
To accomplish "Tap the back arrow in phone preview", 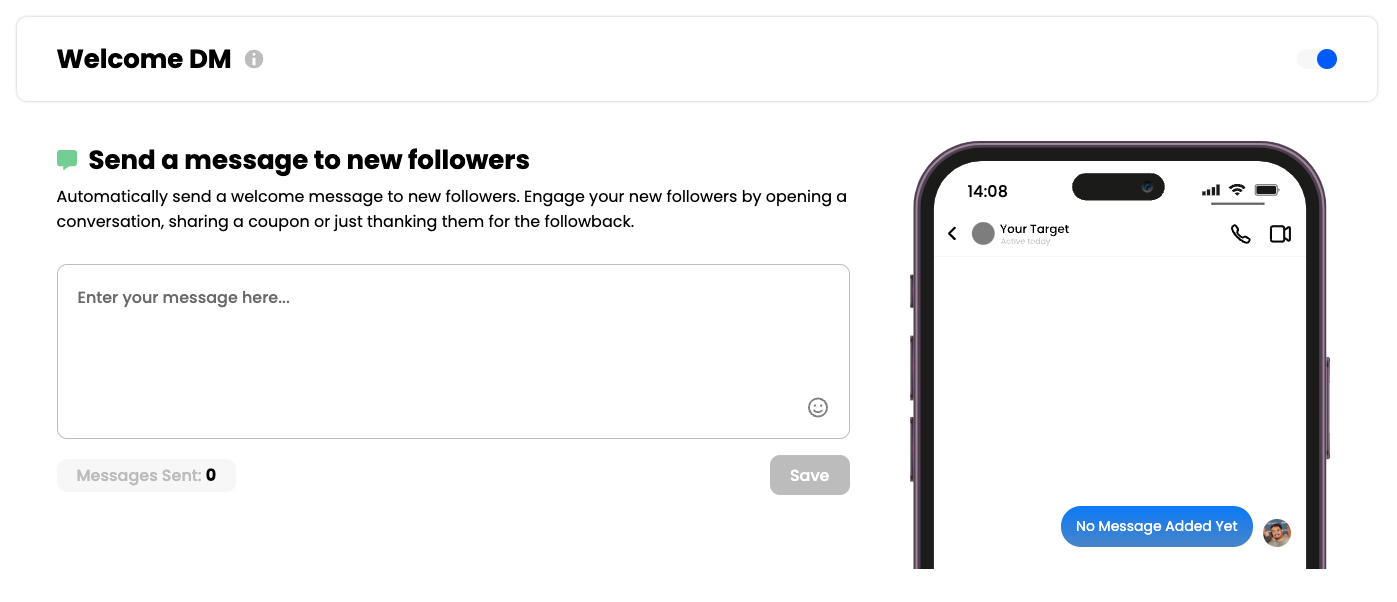I will [952, 234].
